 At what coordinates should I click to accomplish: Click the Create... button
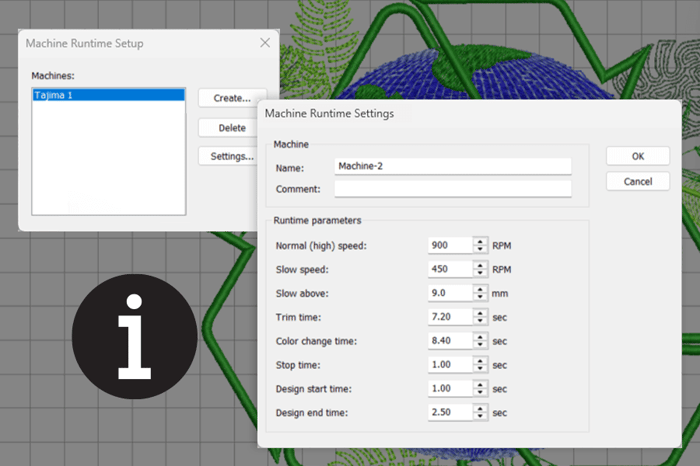pos(231,98)
